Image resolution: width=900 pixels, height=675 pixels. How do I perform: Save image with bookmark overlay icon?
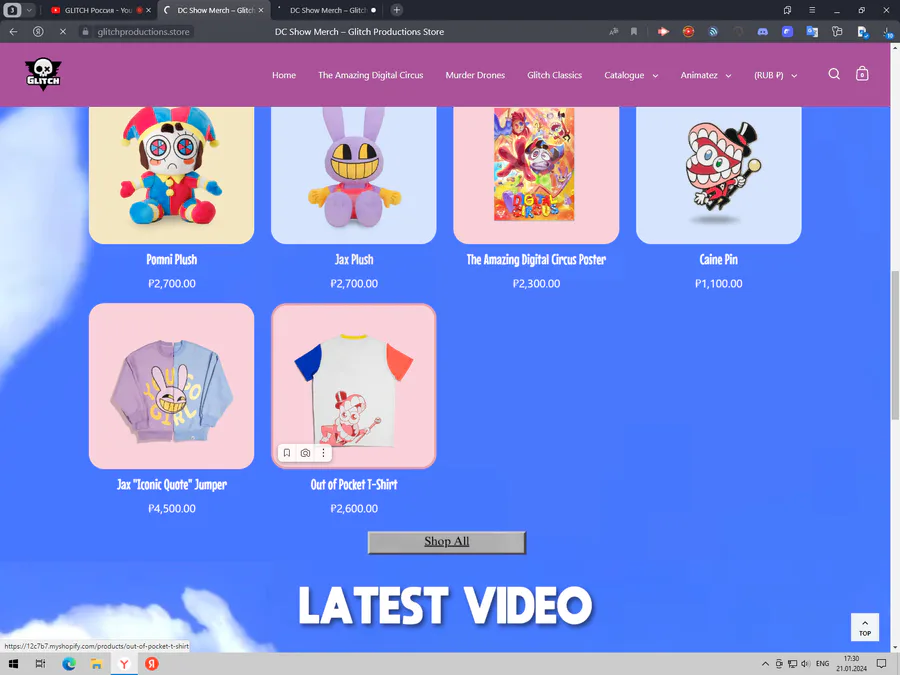(x=287, y=453)
